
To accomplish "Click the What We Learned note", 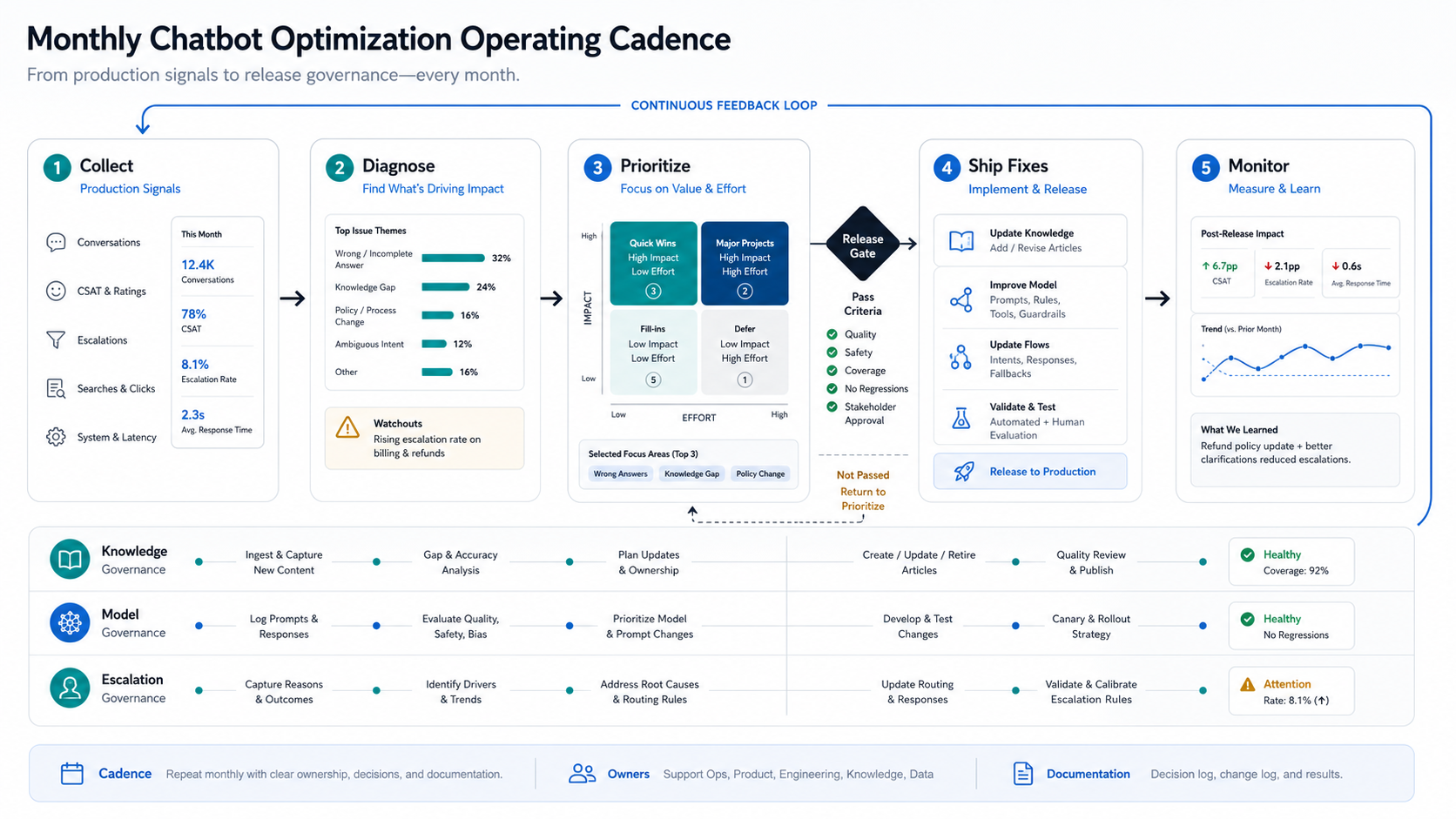I will pos(1295,449).
